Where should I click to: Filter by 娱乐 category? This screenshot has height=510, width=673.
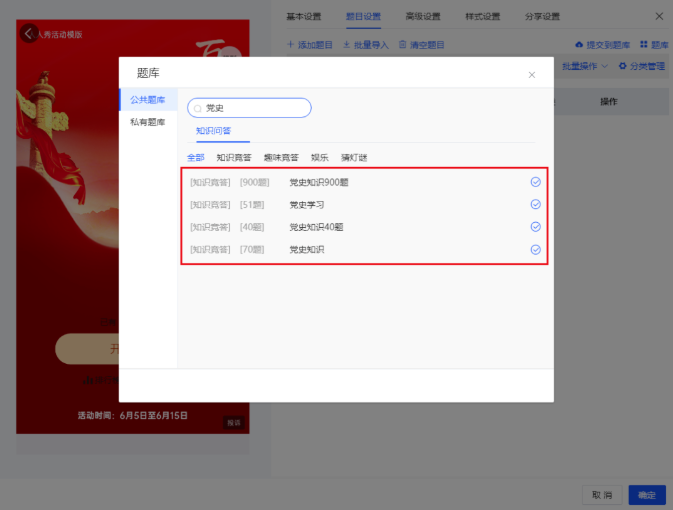(x=320, y=158)
